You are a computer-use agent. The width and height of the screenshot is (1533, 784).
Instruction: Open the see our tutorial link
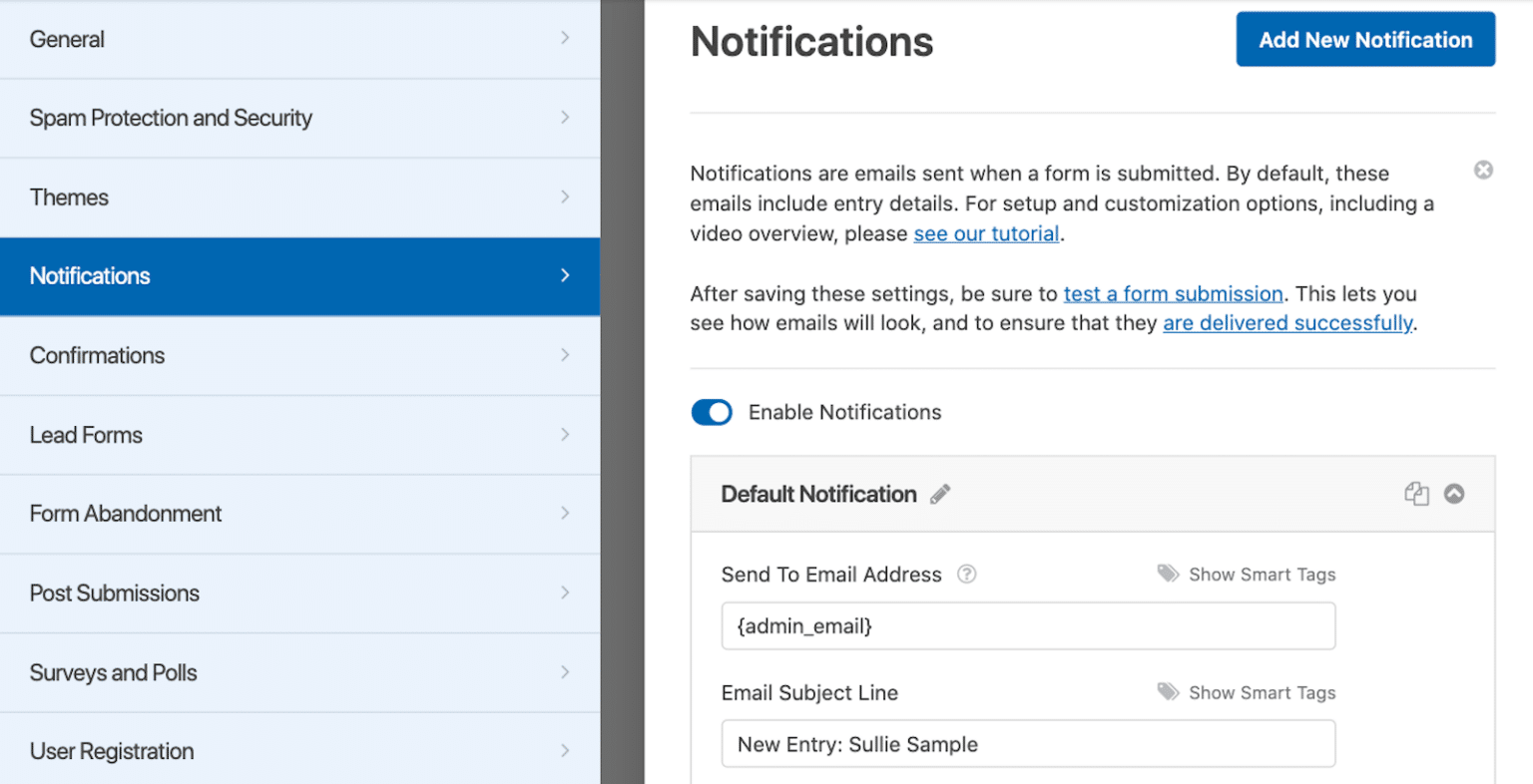tap(985, 233)
